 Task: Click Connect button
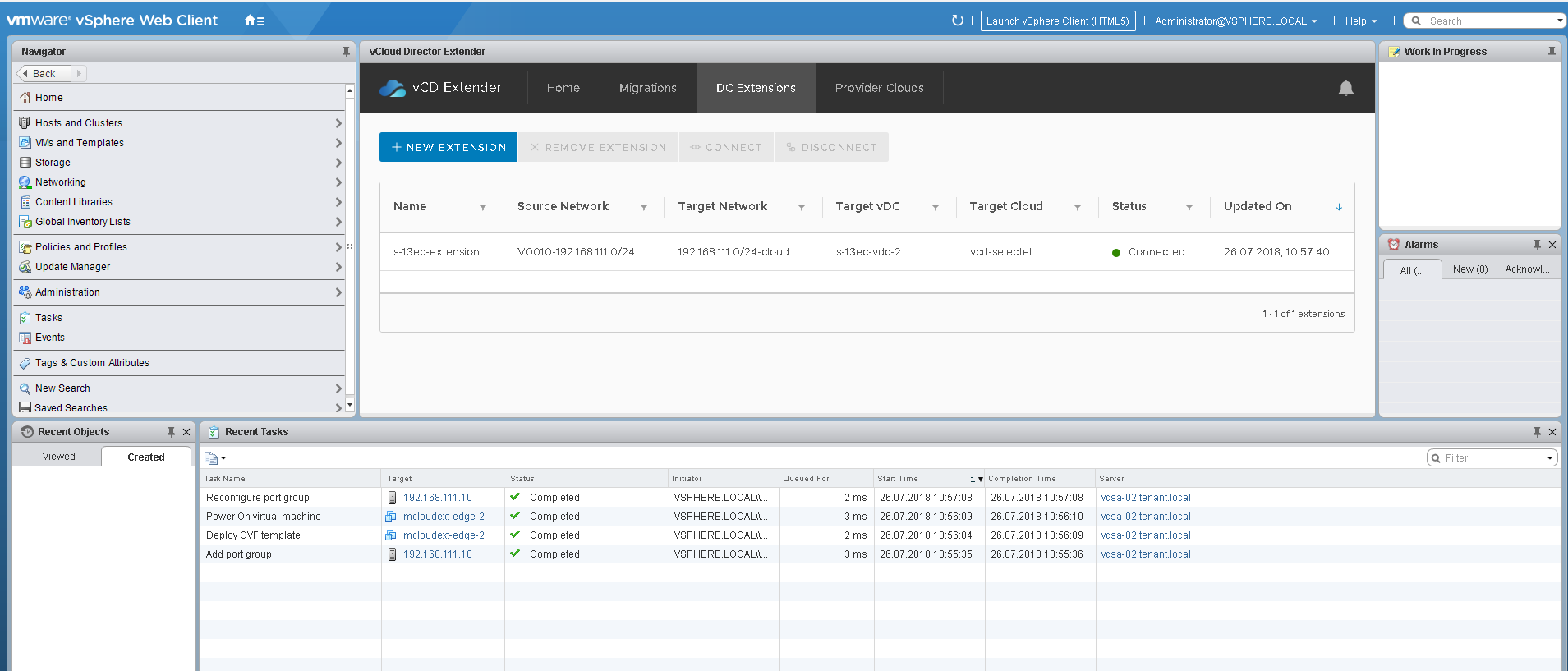[726, 147]
